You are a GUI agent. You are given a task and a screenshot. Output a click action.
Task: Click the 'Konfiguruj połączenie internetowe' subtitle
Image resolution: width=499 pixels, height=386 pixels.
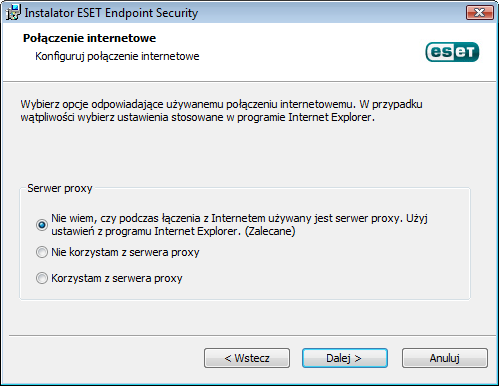[x=117, y=56]
